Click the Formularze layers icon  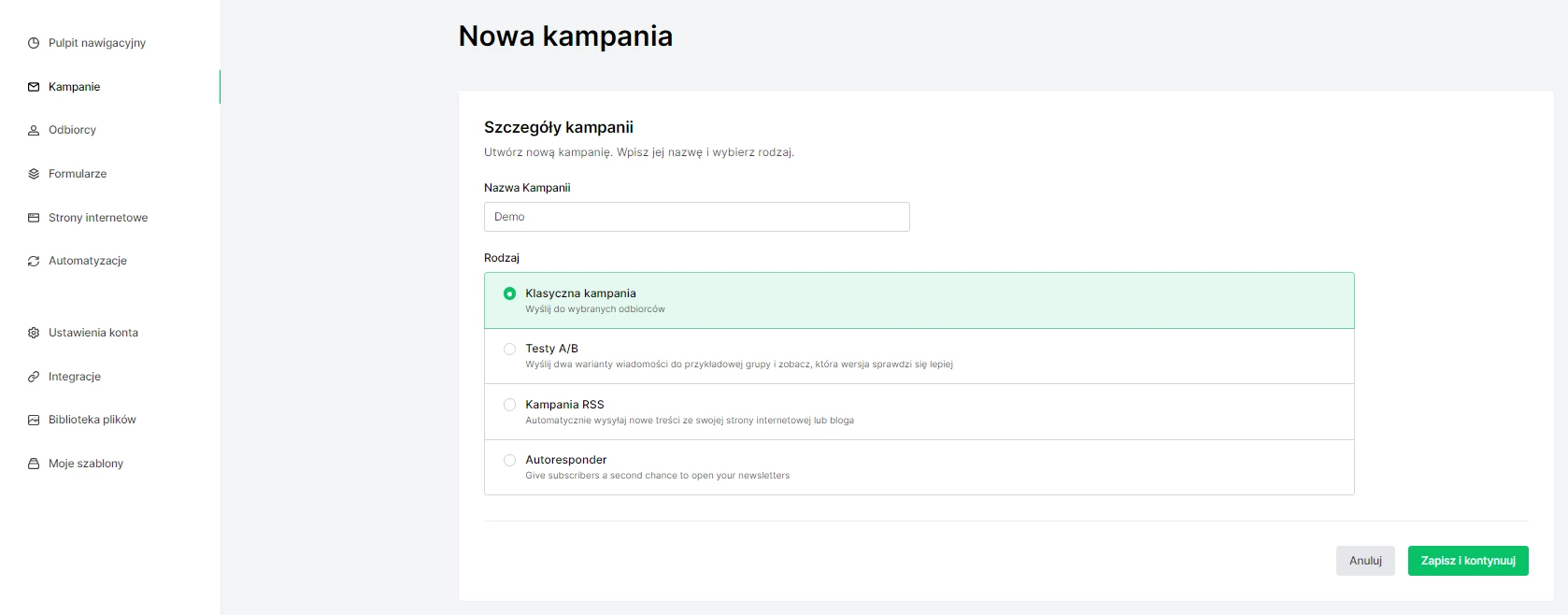(34, 174)
